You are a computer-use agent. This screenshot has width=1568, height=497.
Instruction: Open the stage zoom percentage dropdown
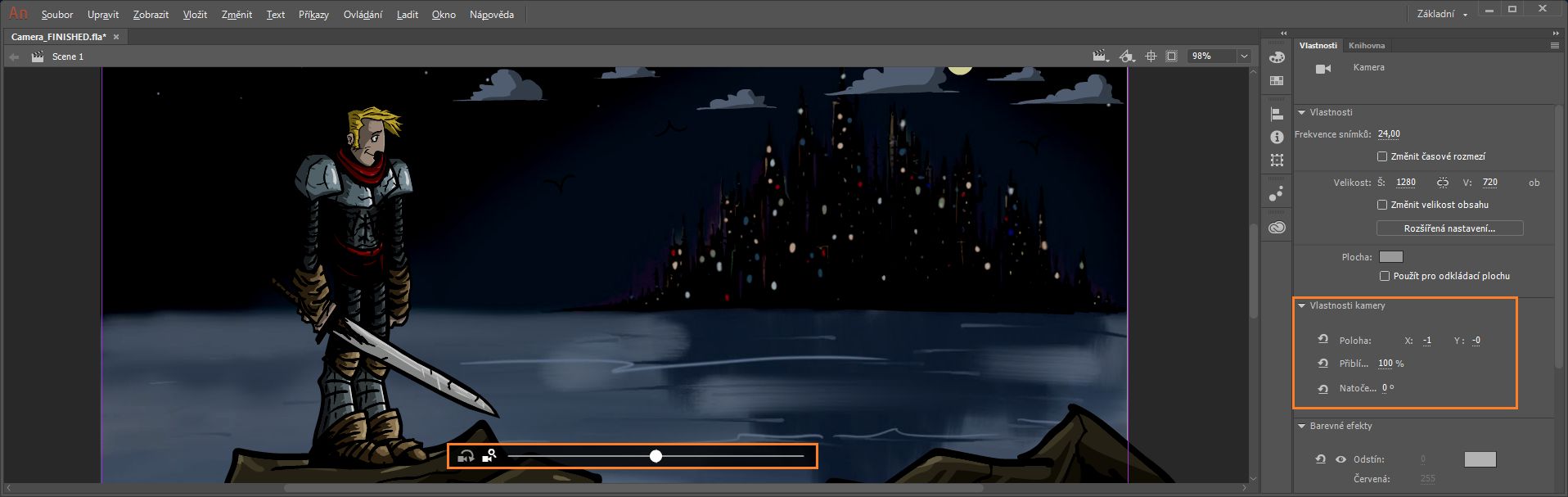(x=1244, y=56)
